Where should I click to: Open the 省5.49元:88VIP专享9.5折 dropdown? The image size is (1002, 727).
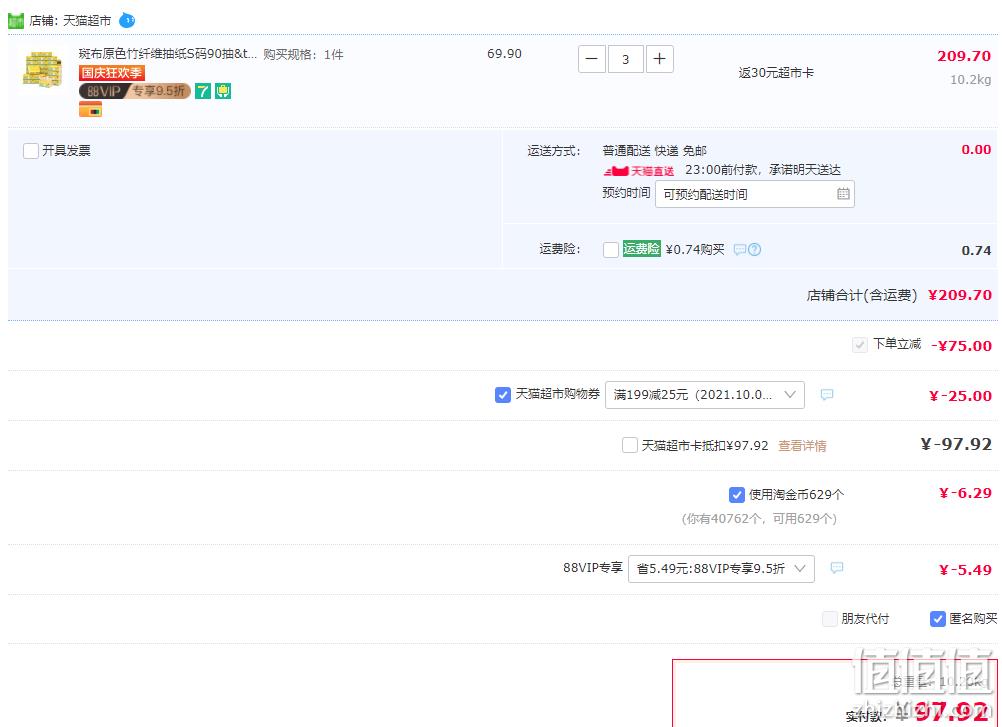(721, 569)
